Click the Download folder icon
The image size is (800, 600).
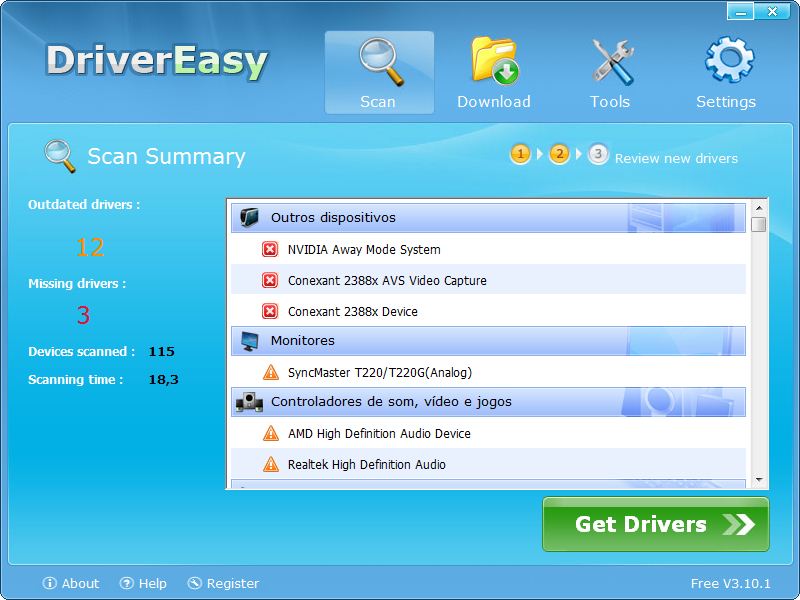[x=494, y=58]
